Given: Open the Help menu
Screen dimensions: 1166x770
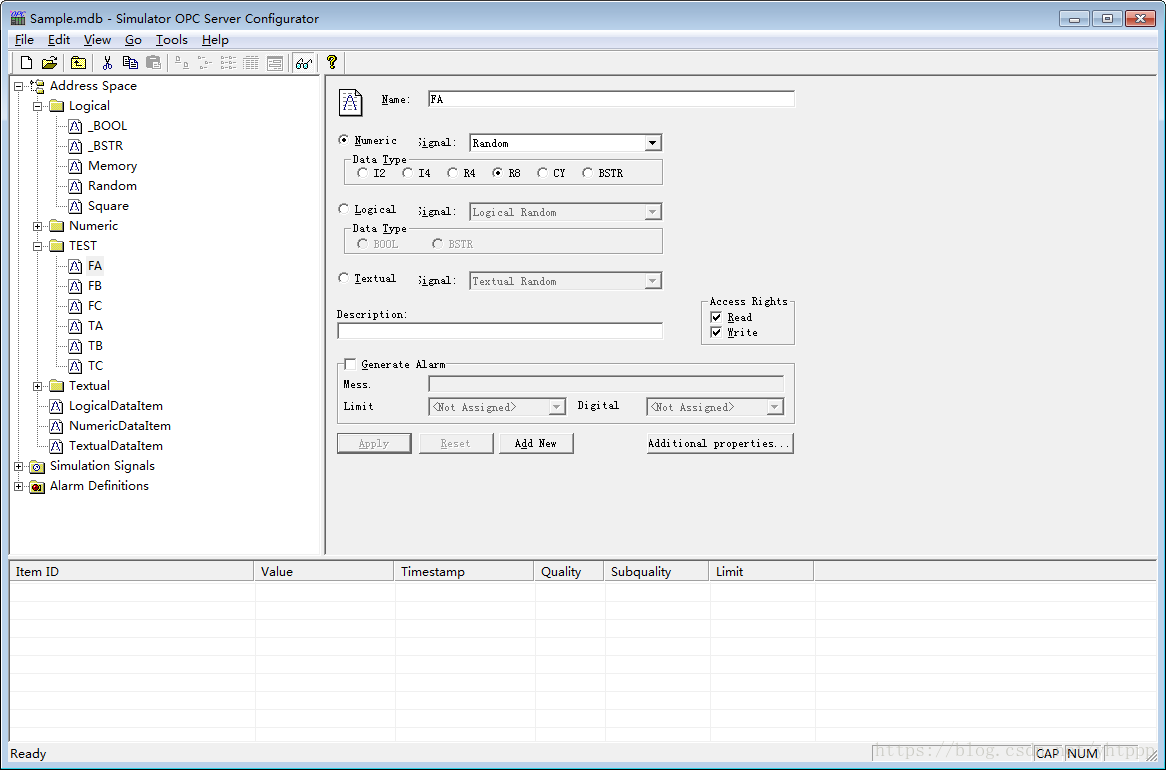Looking at the screenshot, I should pyautogui.click(x=215, y=40).
